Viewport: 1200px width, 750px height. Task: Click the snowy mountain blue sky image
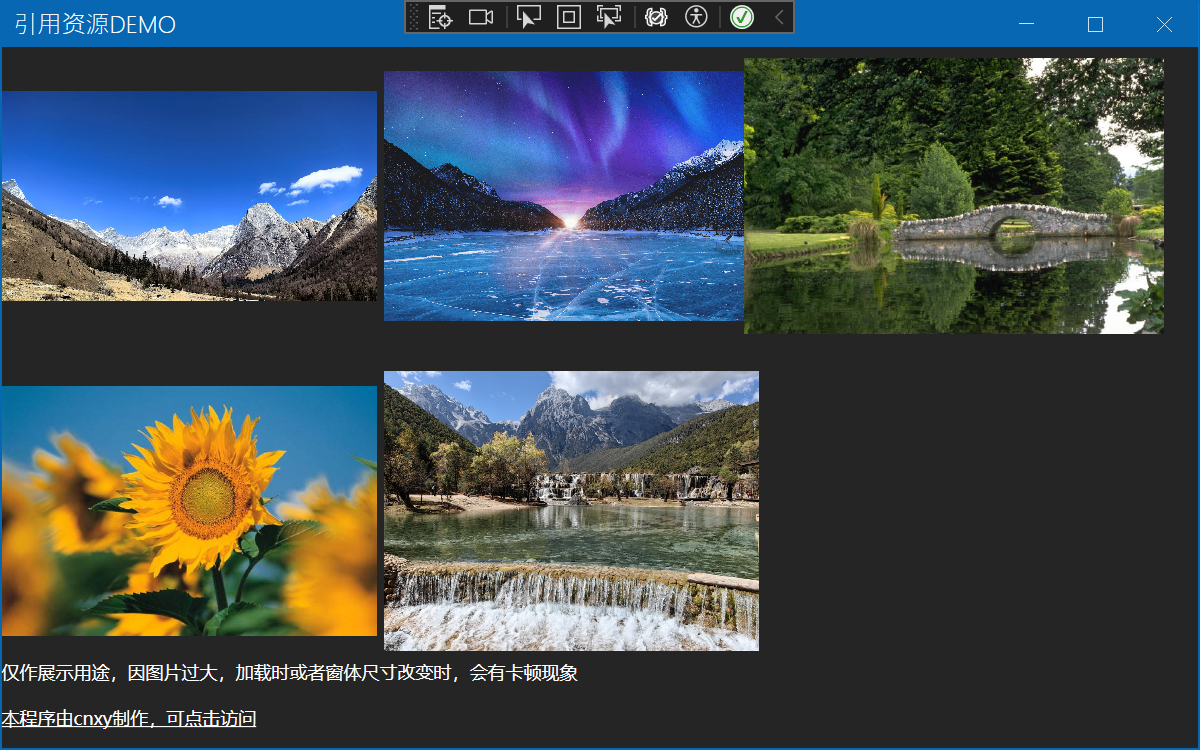coord(189,196)
